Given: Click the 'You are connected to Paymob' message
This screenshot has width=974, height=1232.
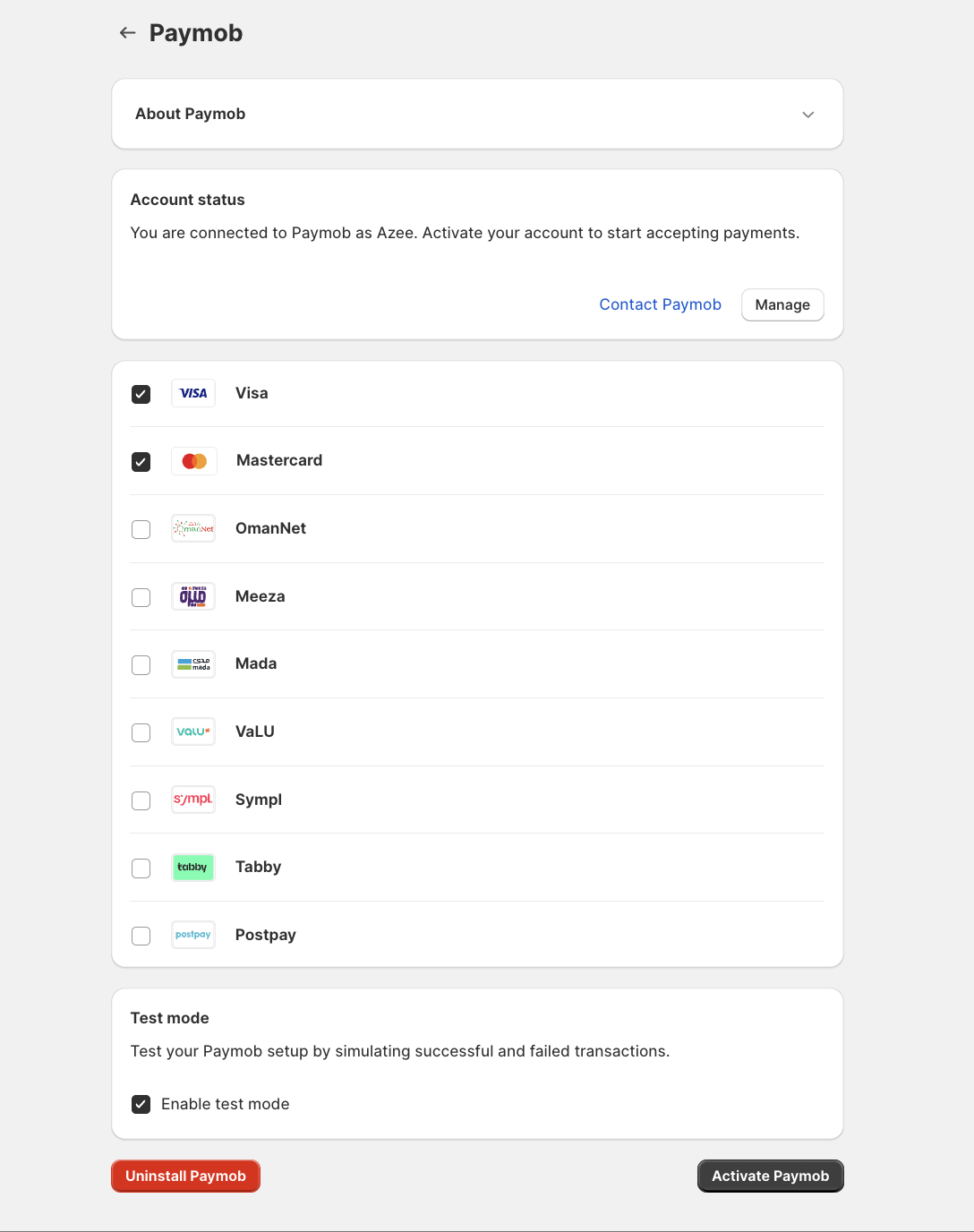Looking at the screenshot, I should coord(466,233).
